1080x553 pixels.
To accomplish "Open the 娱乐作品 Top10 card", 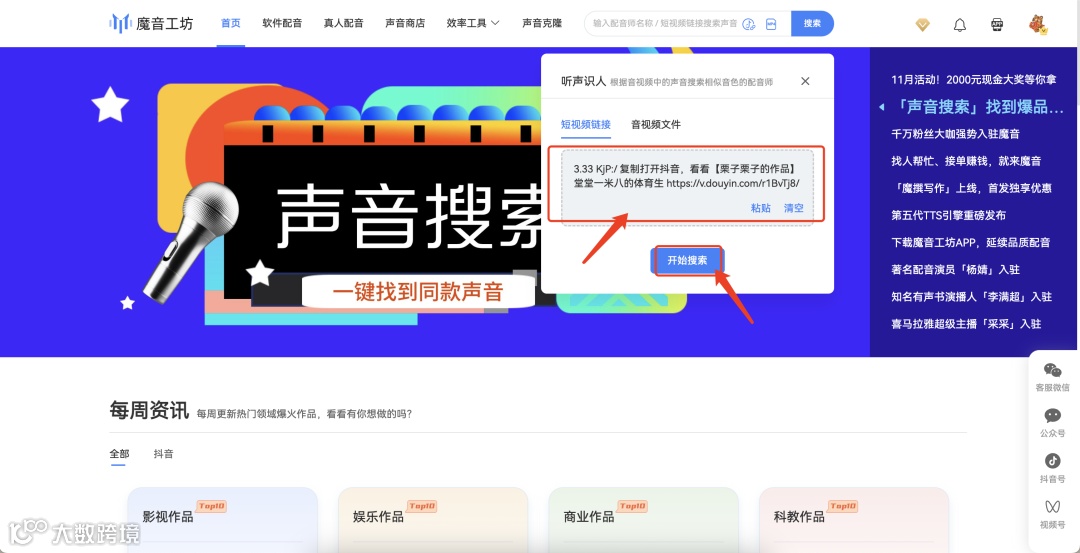I will click(x=433, y=519).
